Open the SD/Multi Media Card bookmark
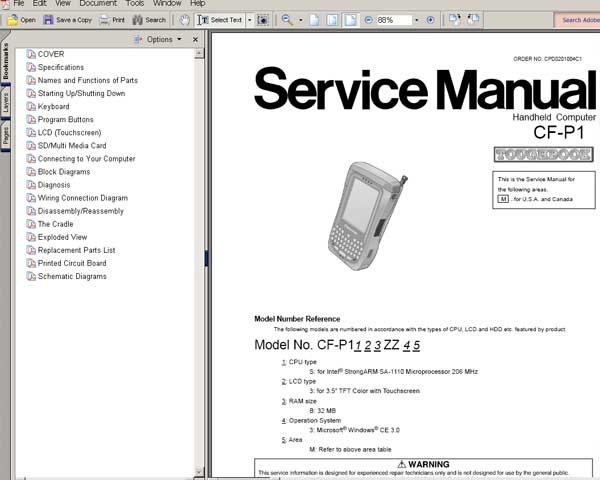The image size is (600, 480). click(x=72, y=145)
